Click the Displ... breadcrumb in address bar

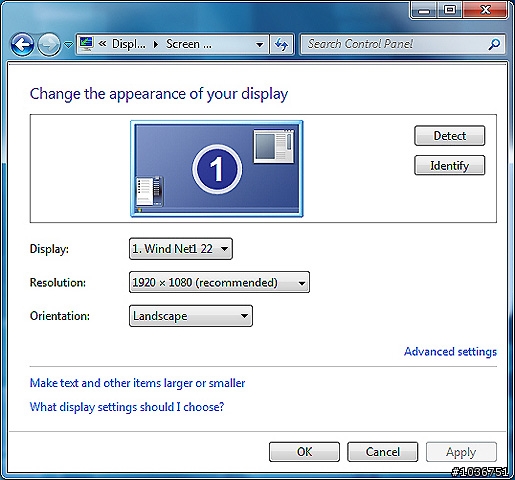(129, 44)
